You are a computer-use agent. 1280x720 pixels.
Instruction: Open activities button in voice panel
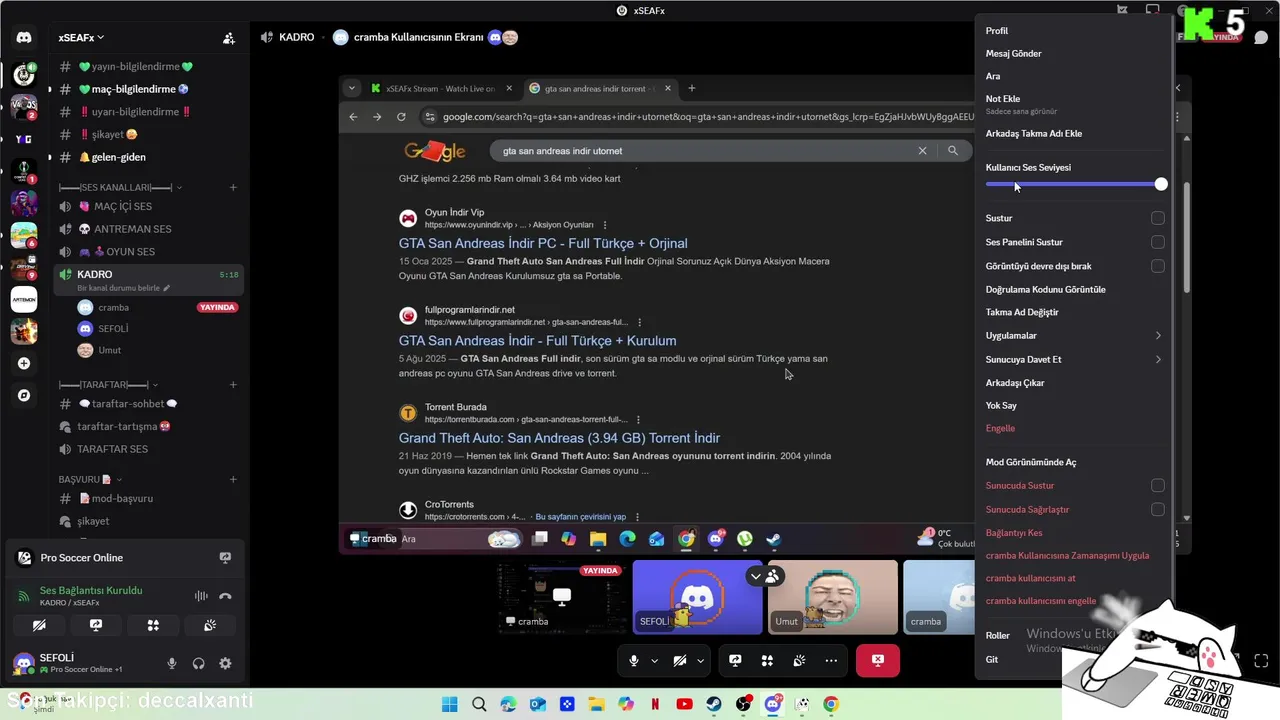(153, 625)
